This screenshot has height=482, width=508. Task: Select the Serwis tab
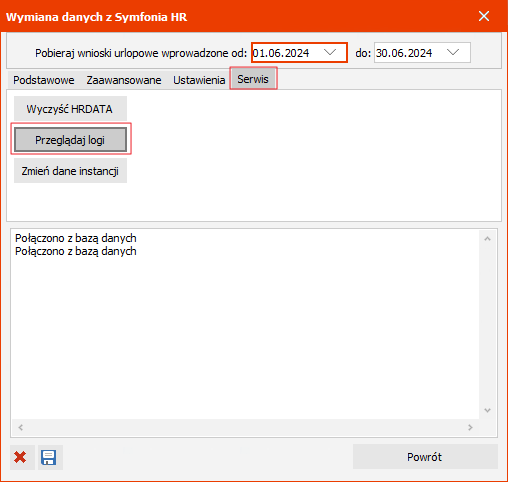(x=253, y=79)
